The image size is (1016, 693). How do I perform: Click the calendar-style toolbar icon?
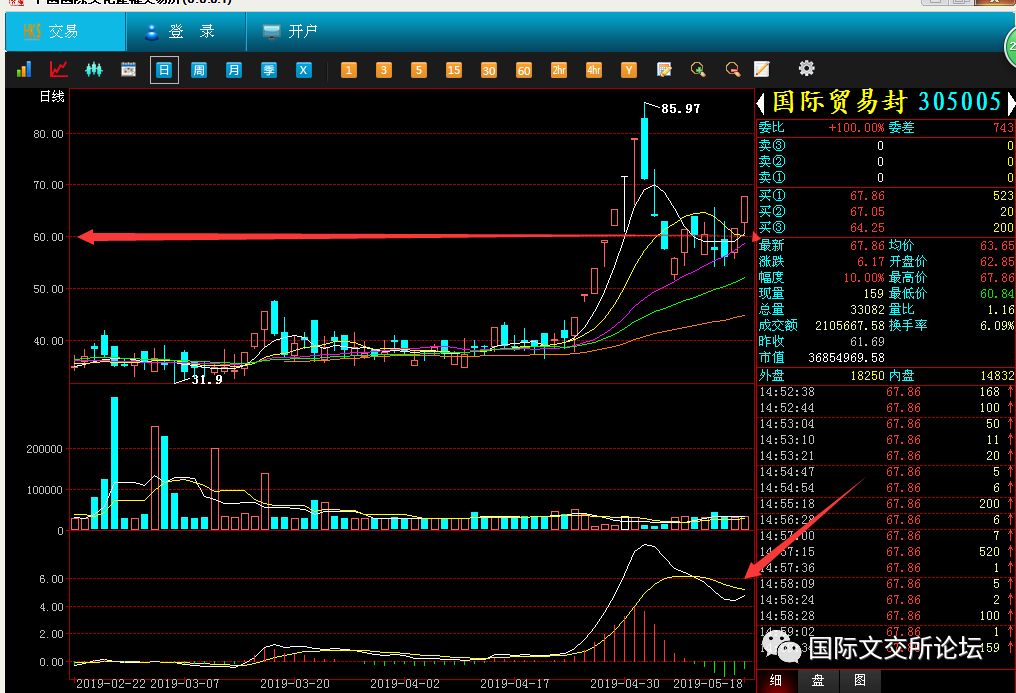[x=128, y=69]
